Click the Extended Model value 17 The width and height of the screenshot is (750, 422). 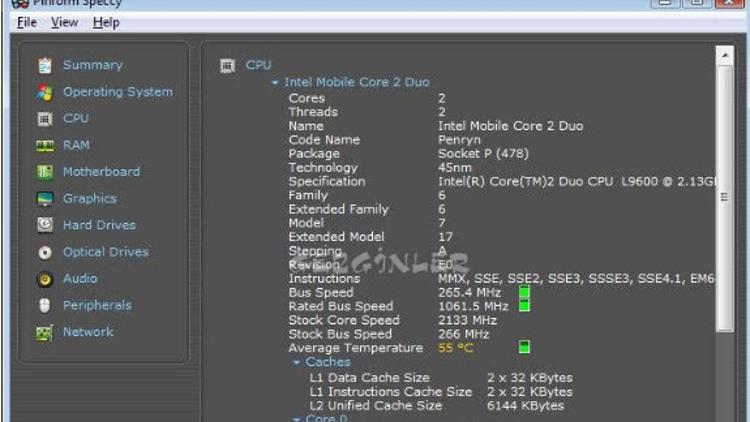point(445,237)
